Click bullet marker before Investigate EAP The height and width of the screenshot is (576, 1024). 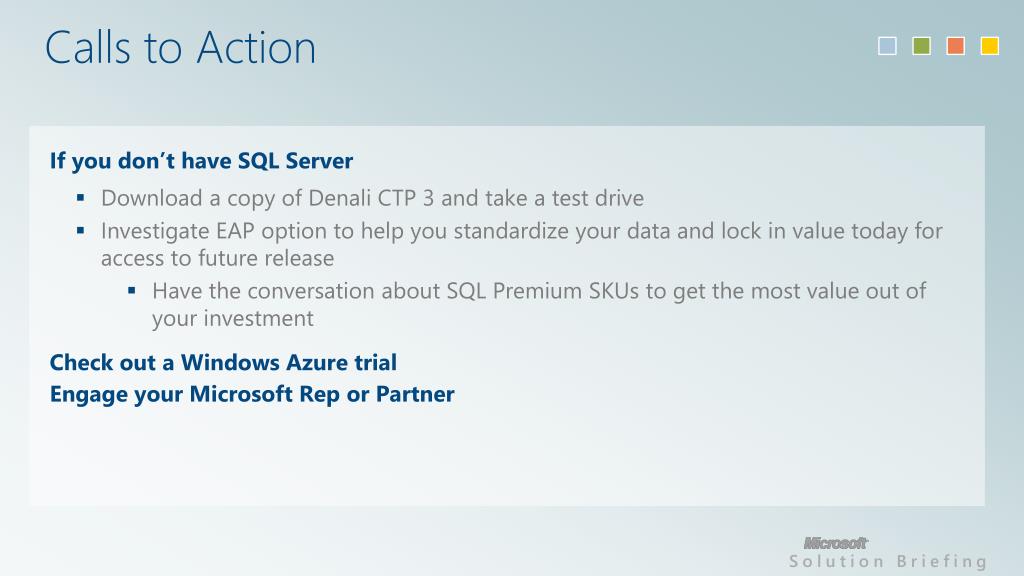80,230
